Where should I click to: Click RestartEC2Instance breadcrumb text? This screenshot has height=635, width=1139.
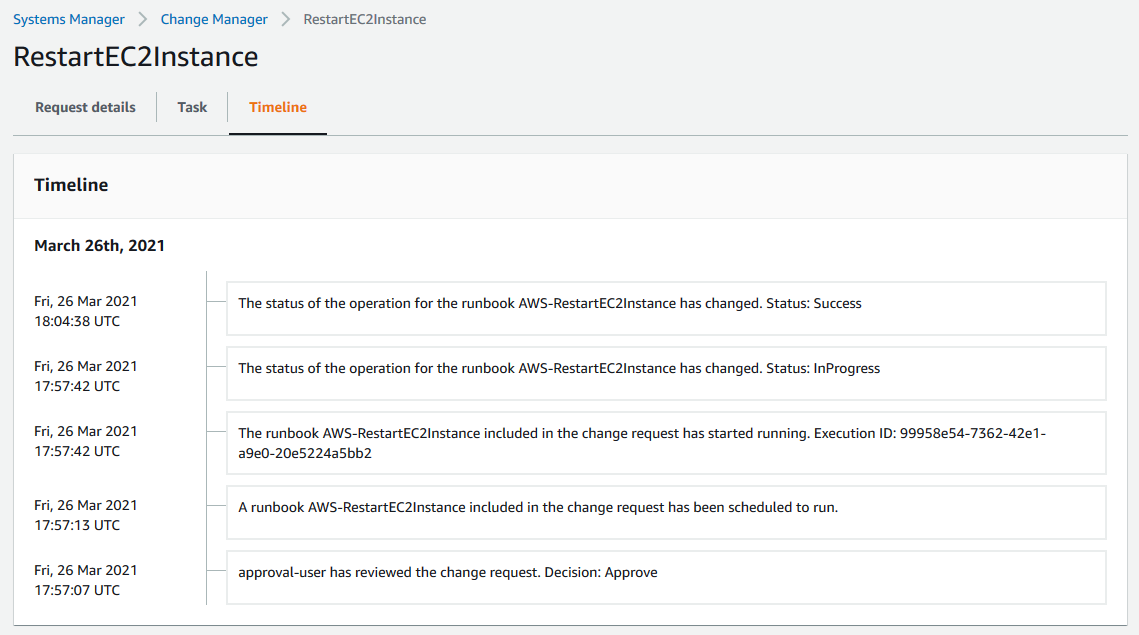click(365, 20)
